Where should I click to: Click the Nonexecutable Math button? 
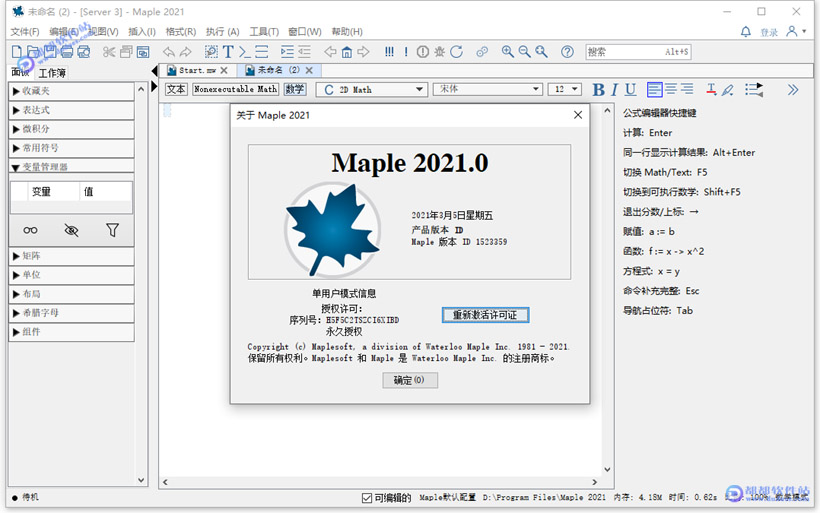point(235,89)
